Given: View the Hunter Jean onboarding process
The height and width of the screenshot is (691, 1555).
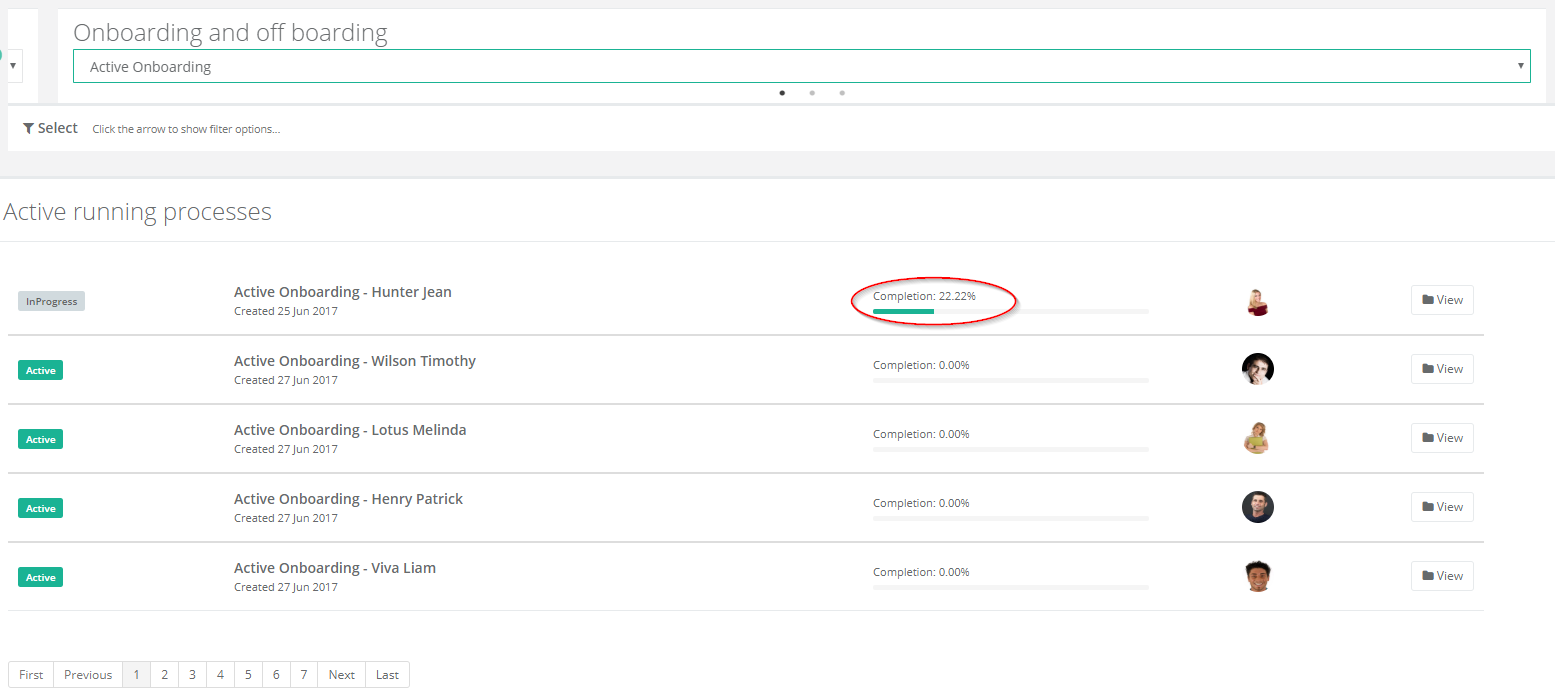Looking at the screenshot, I should (x=1442, y=300).
